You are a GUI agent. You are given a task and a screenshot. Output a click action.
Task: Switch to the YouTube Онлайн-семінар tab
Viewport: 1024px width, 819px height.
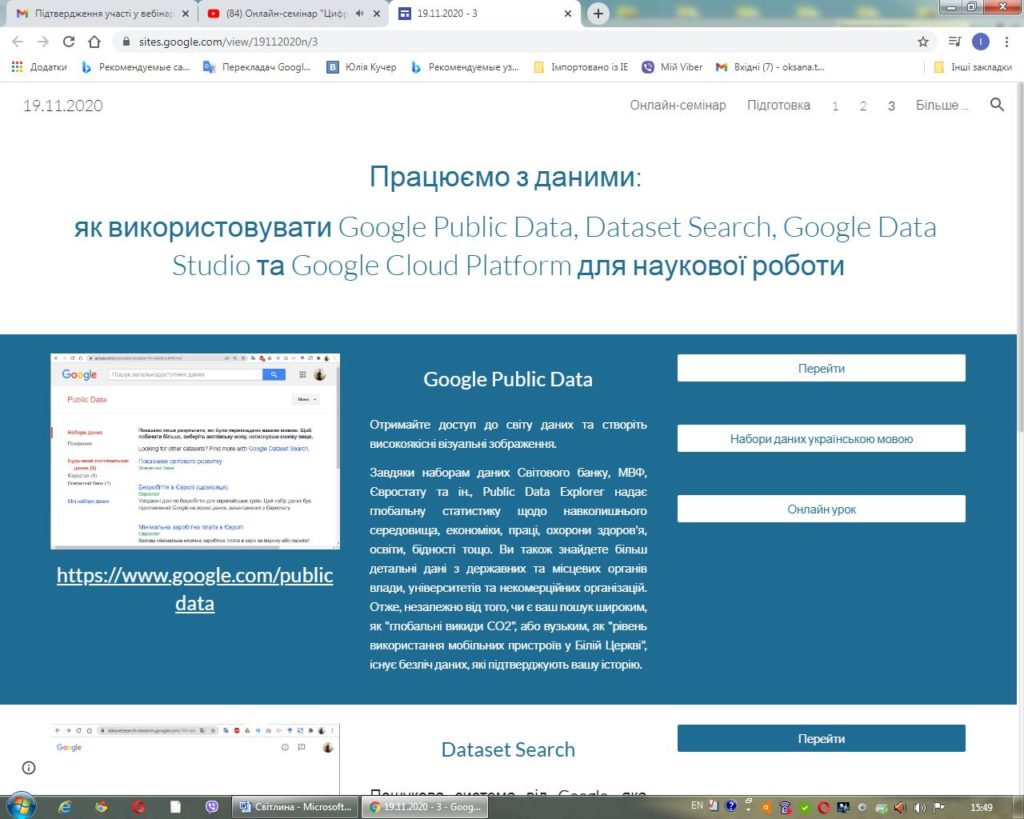[x=287, y=14]
